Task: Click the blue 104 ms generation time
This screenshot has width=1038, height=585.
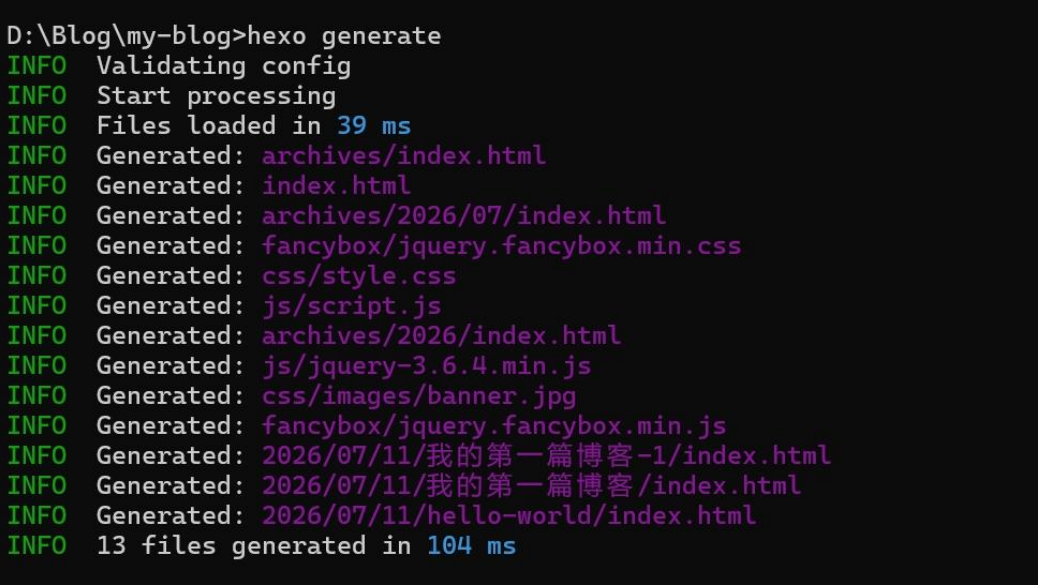Action: 471,546
